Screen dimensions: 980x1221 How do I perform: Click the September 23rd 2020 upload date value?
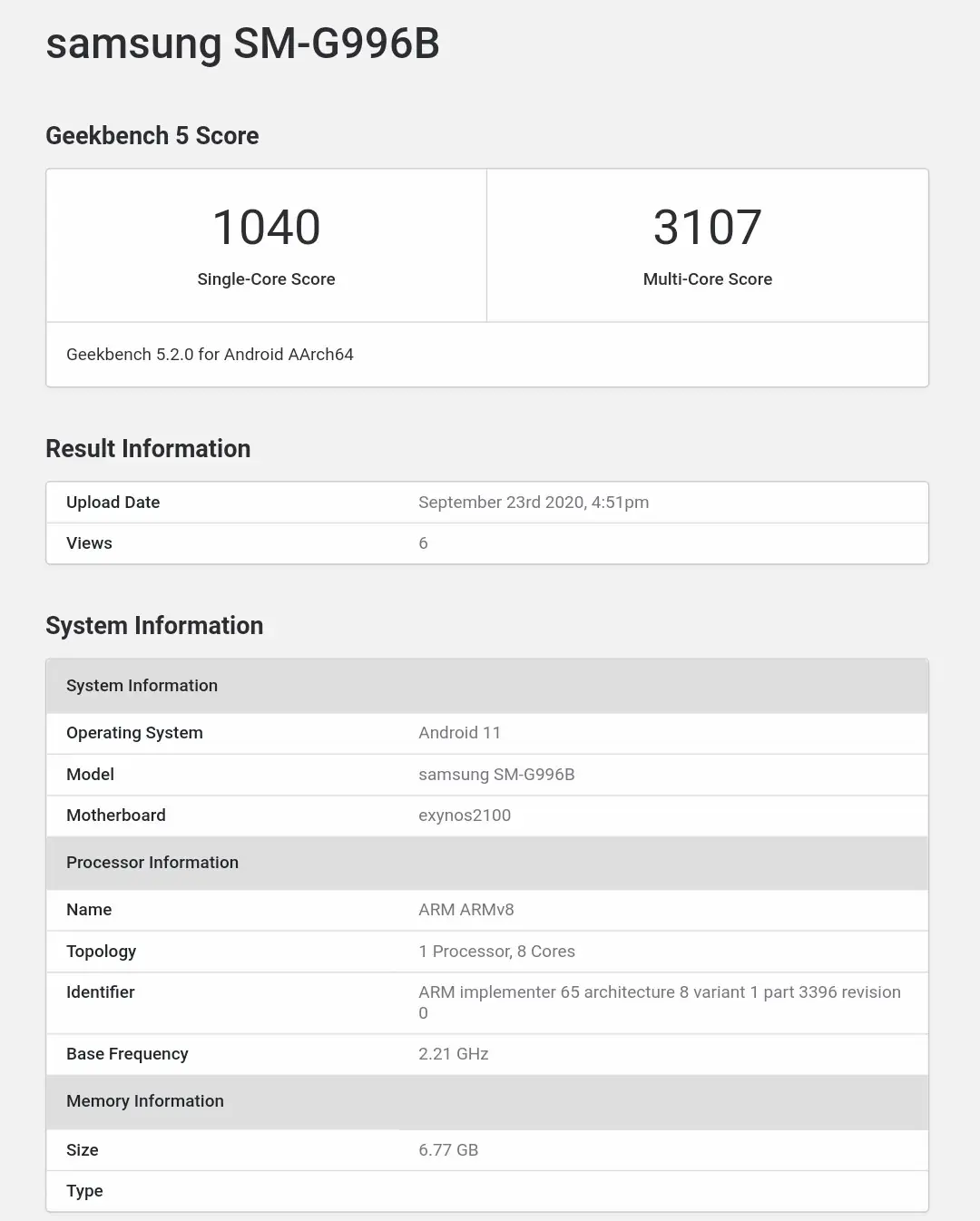(x=534, y=503)
